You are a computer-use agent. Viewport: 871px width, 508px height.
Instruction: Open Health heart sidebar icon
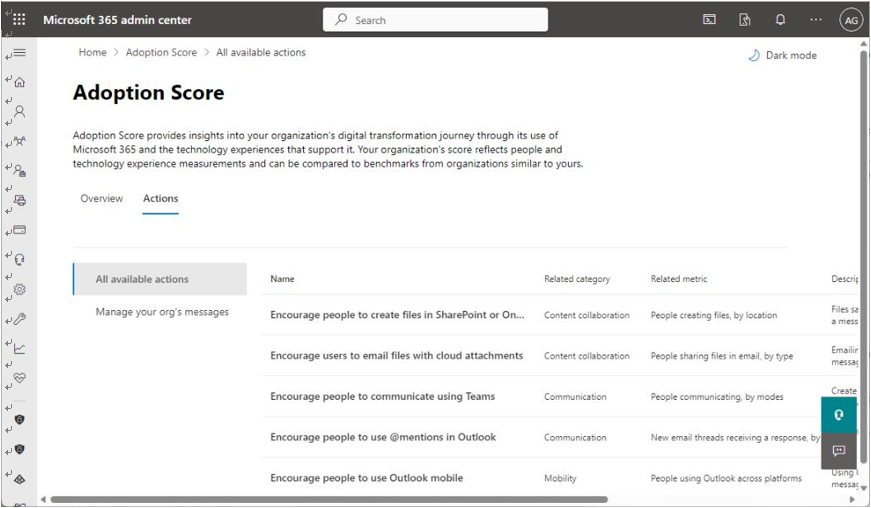pos(19,378)
